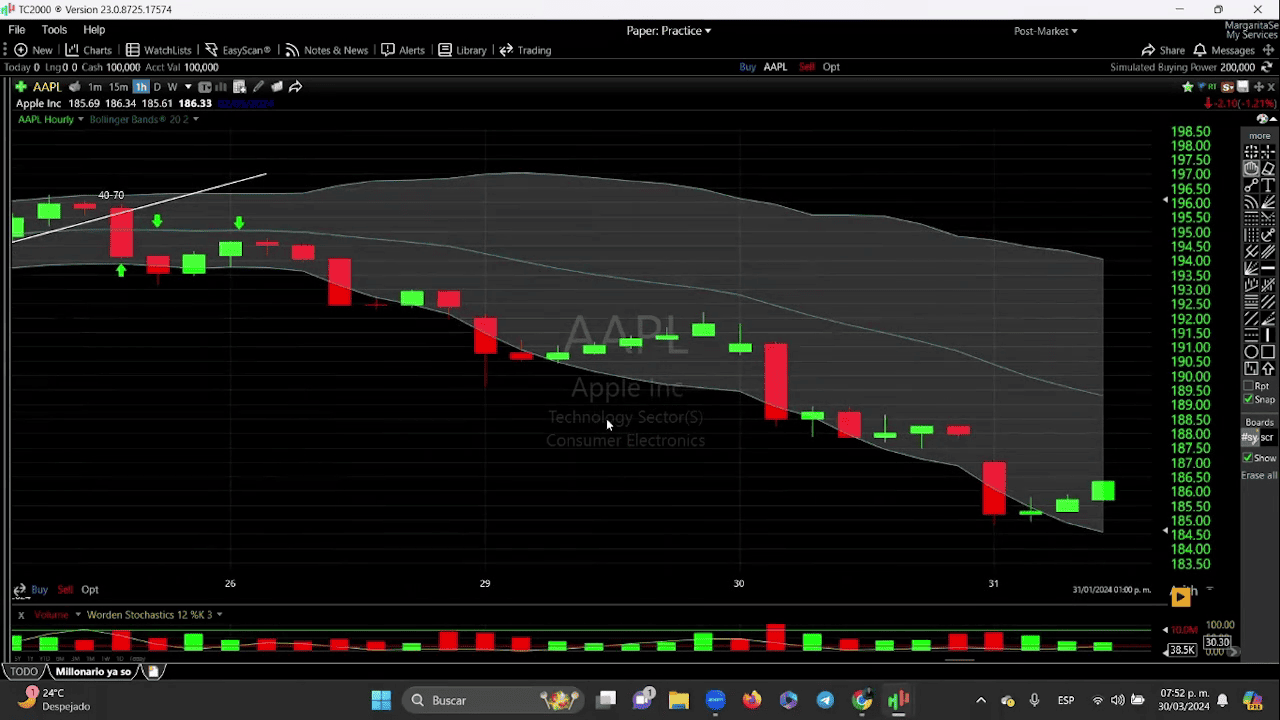
Task: Enable the Rpt checkbox
Action: [x=1247, y=386]
